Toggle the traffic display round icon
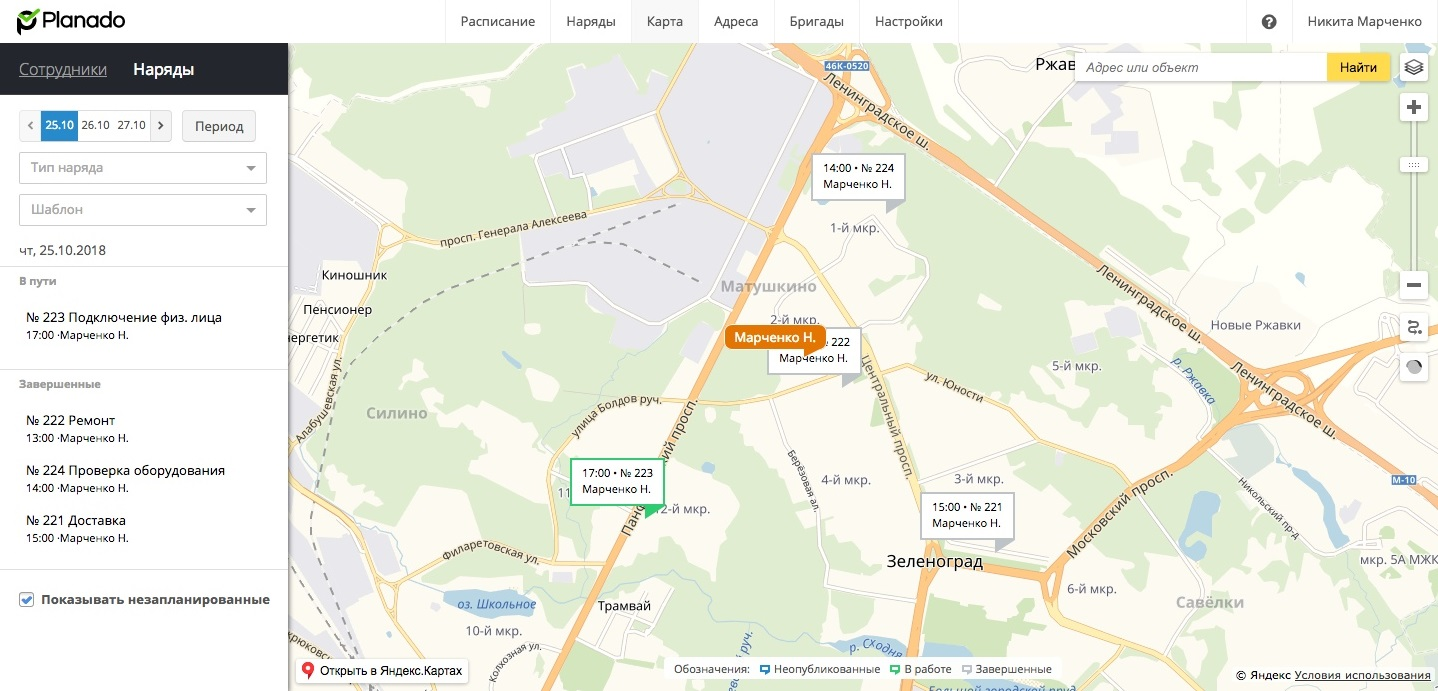 (x=1413, y=367)
